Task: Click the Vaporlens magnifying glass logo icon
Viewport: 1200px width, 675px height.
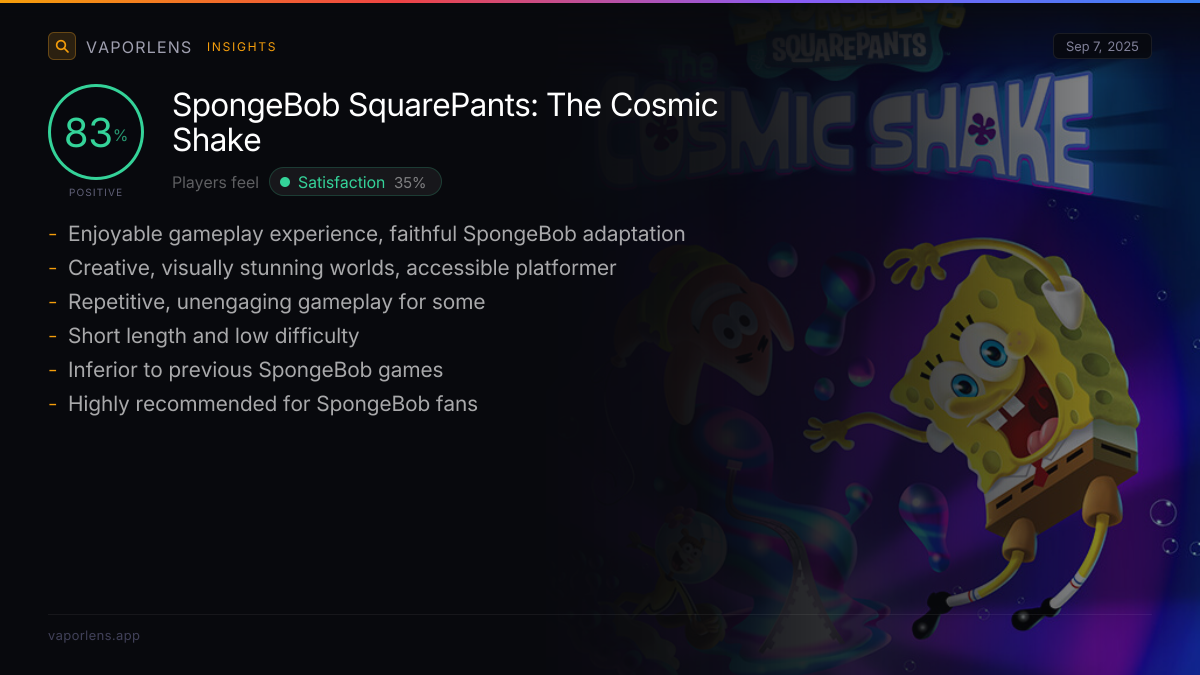Action: click(62, 46)
